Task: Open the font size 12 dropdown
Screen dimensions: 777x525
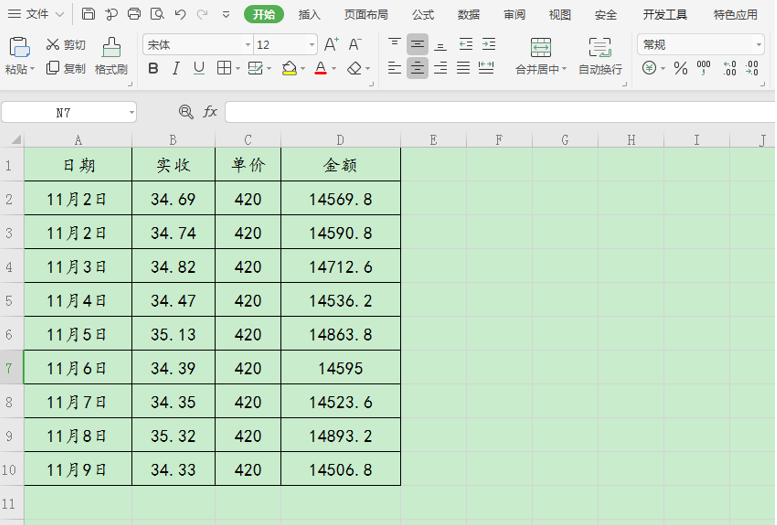Action: (x=312, y=45)
